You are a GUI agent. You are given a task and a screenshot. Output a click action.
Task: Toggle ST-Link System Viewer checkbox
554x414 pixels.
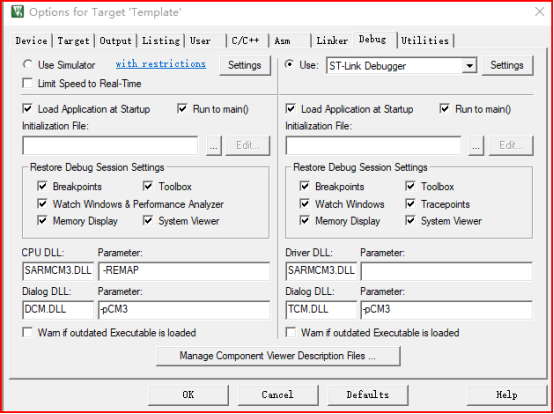(x=410, y=221)
